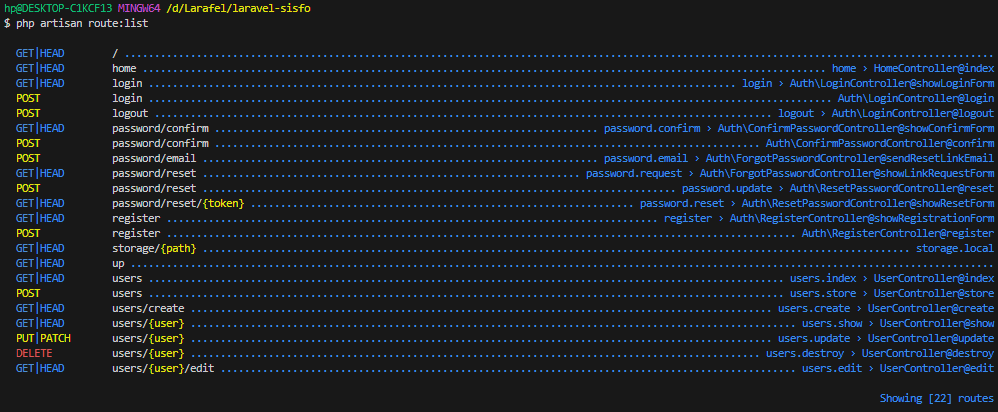This screenshot has width=998, height=412.
Task: Select the storage.local route name
Action: pos(954,248)
